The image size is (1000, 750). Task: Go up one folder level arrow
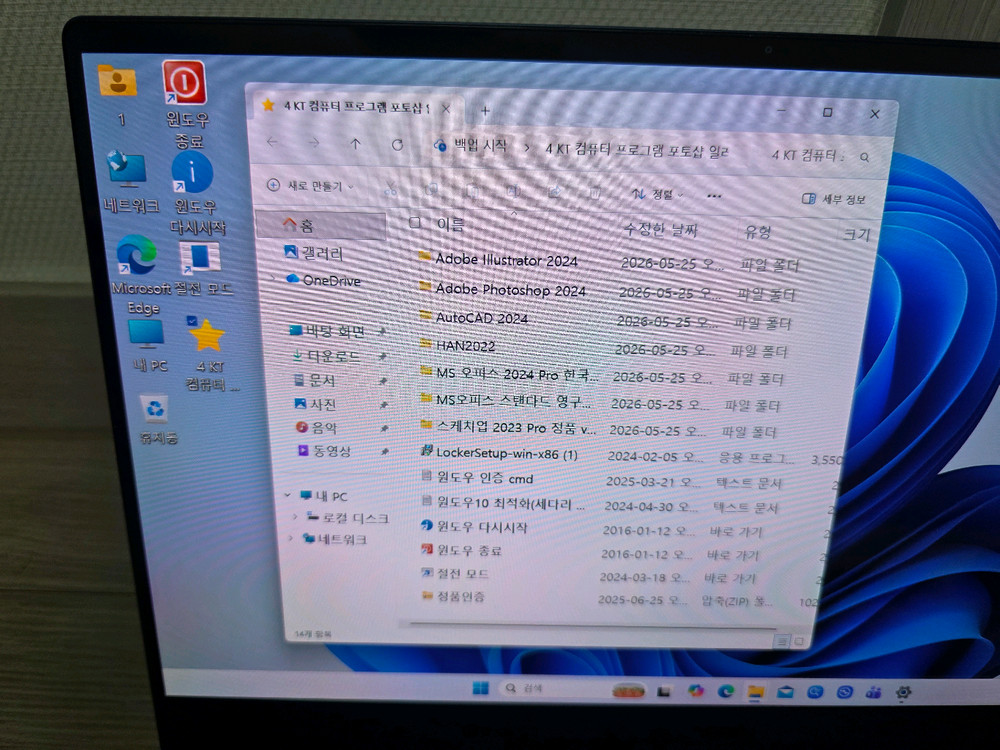point(355,143)
